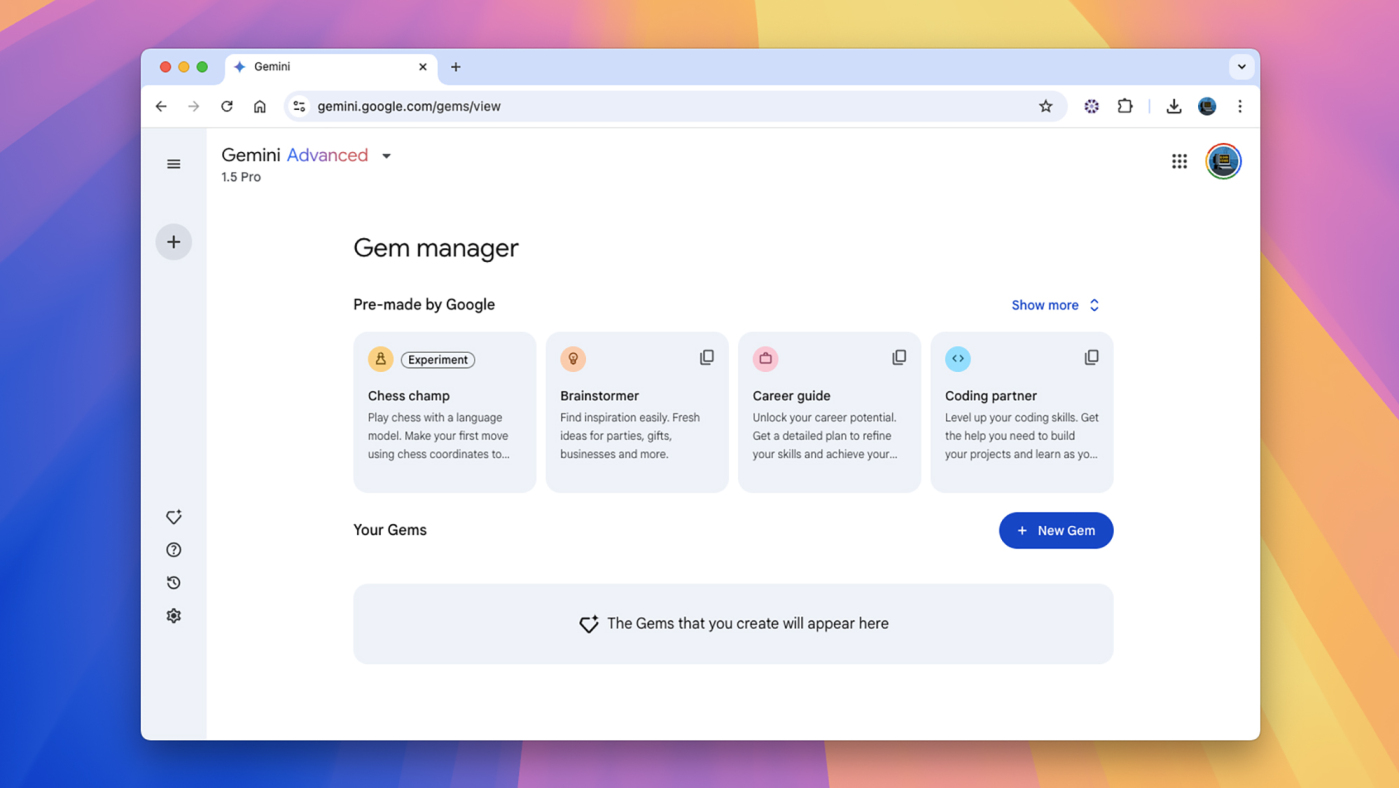
Task: Copy the Brainstormer Gem
Action: coord(707,357)
